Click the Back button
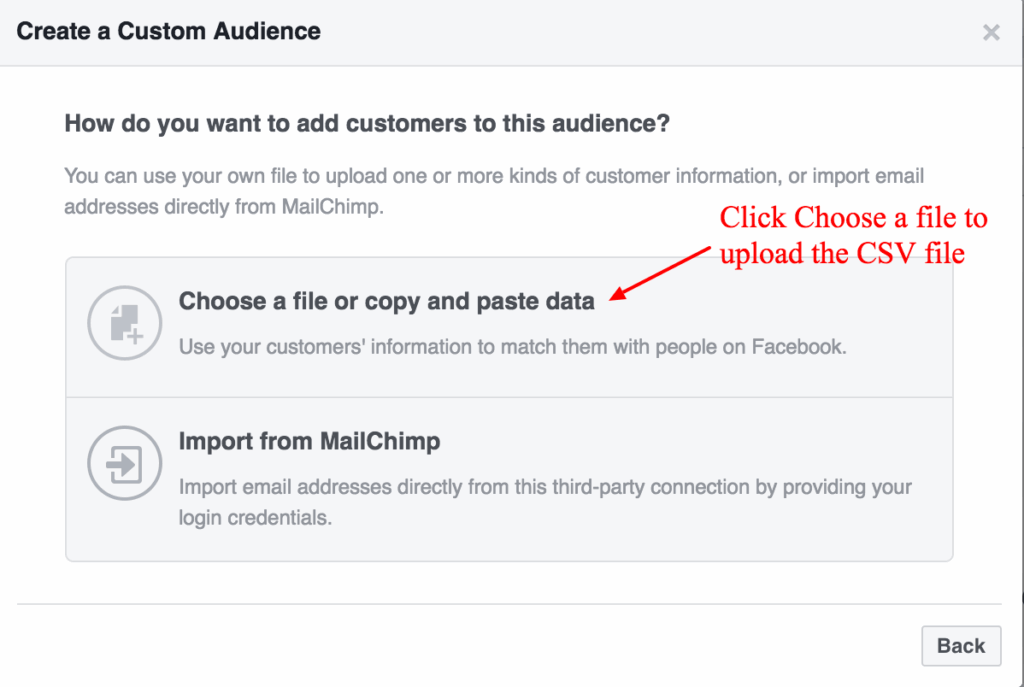The image size is (1024, 687). tap(961, 645)
